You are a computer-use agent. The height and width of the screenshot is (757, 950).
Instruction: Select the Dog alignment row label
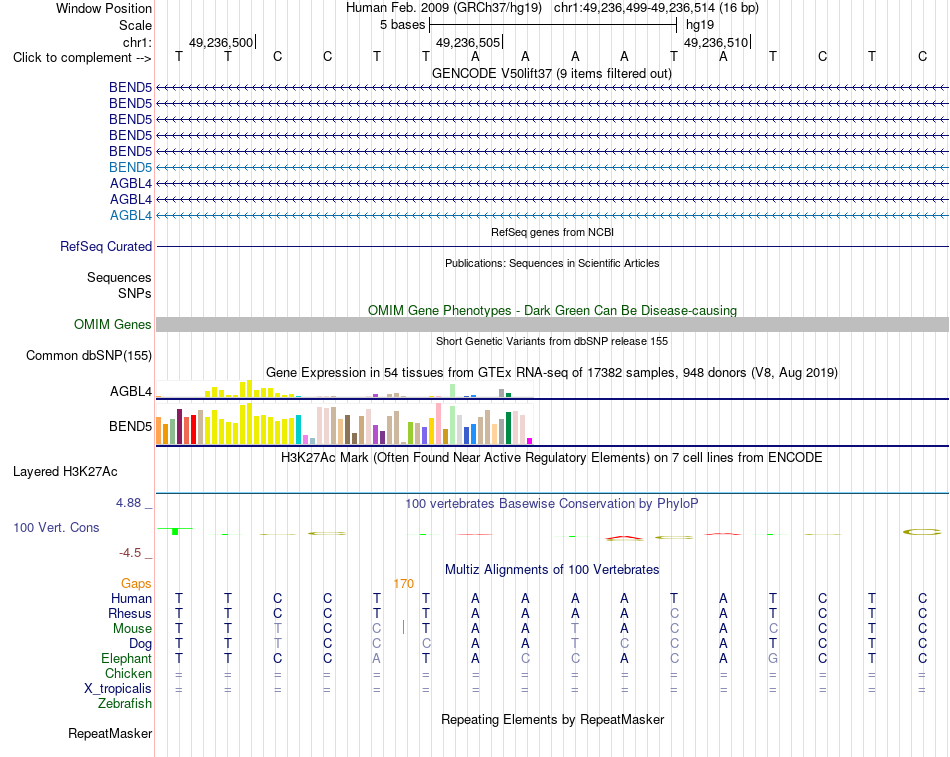(x=141, y=644)
